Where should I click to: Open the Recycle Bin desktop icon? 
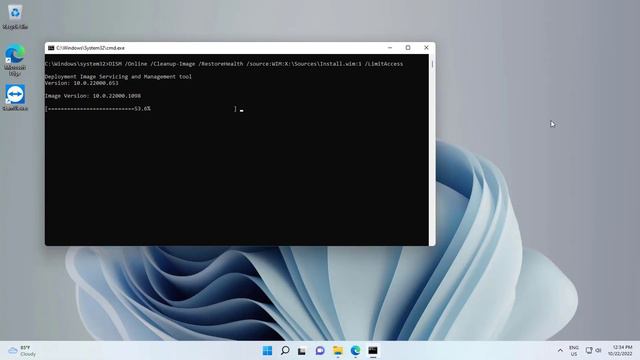15,17
